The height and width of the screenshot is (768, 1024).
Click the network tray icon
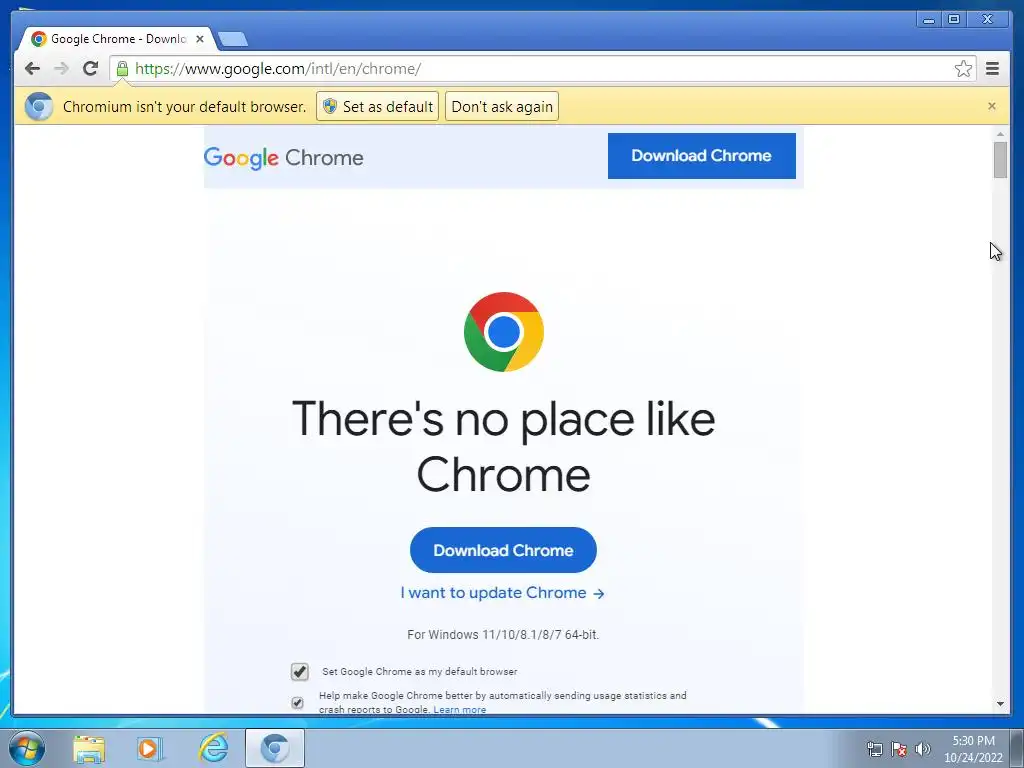874,749
